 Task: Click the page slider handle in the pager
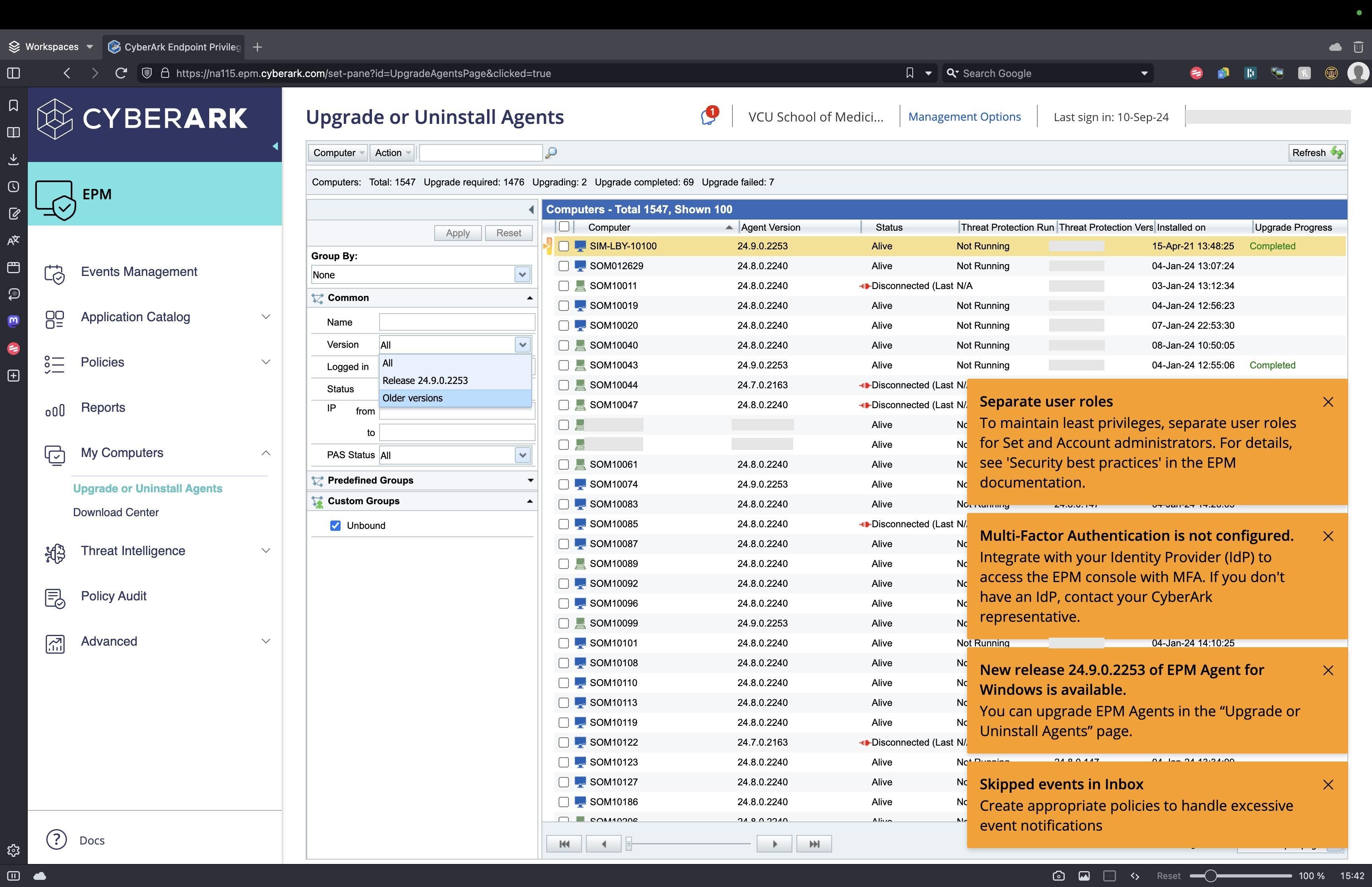pos(629,844)
